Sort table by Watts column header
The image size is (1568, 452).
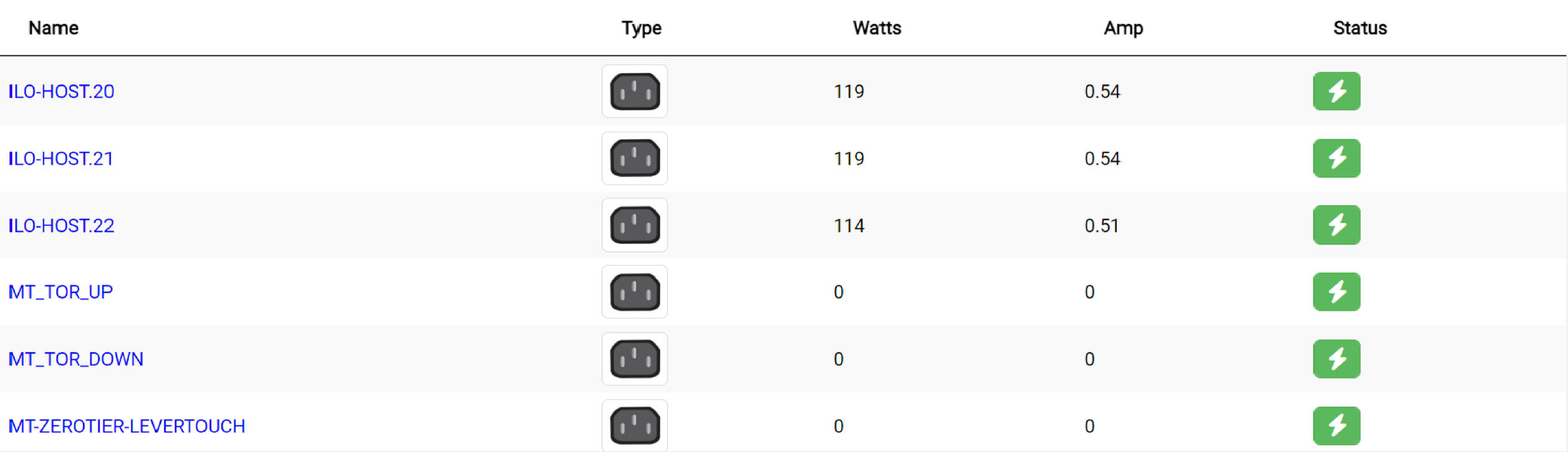pyautogui.click(x=877, y=28)
